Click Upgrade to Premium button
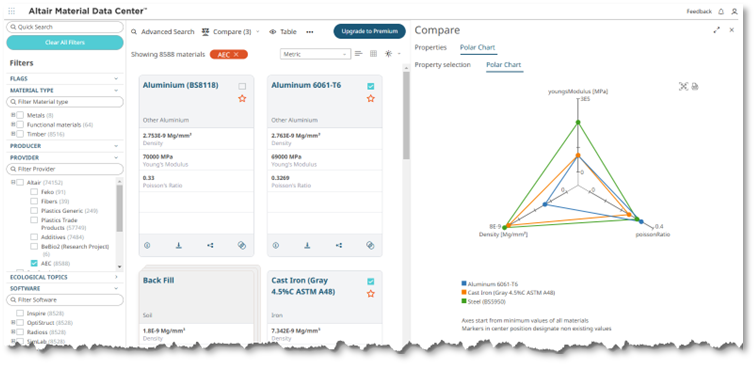756x367 pixels. point(369,31)
